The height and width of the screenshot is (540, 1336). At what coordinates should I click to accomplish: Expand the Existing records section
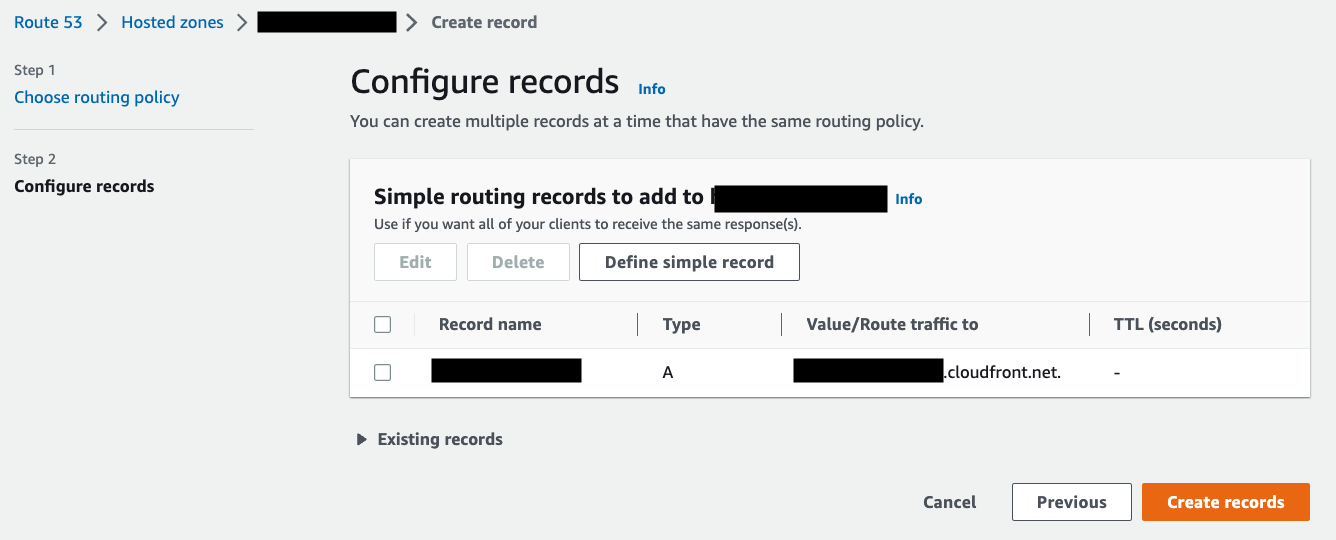(x=430, y=439)
